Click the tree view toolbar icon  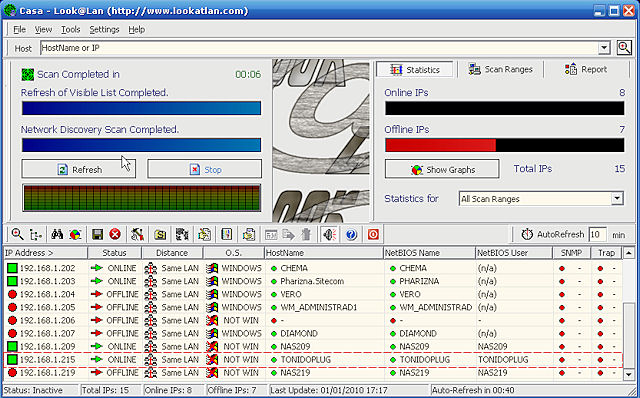click(x=36, y=234)
